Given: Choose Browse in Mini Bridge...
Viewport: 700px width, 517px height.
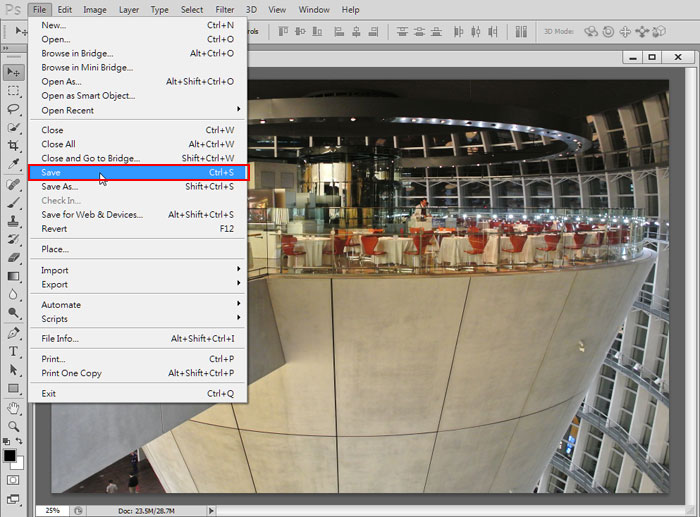Looking at the screenshot, I should tap(137, 67).
